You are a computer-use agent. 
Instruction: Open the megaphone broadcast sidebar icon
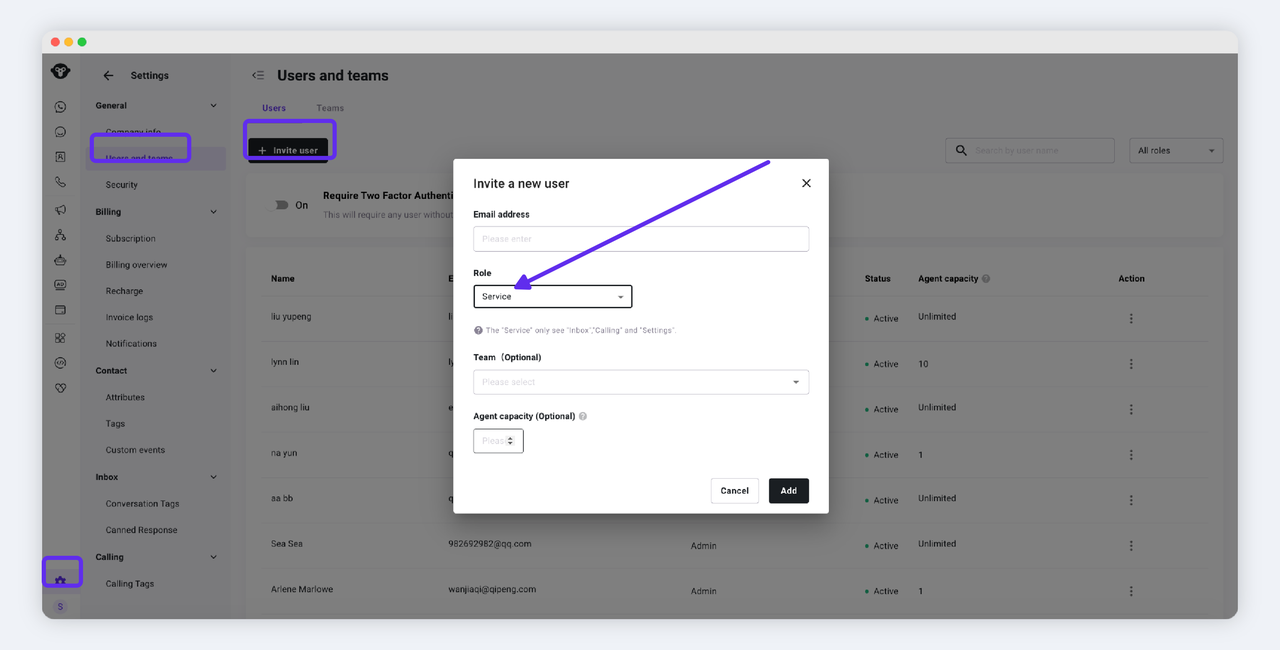point(60,210)
